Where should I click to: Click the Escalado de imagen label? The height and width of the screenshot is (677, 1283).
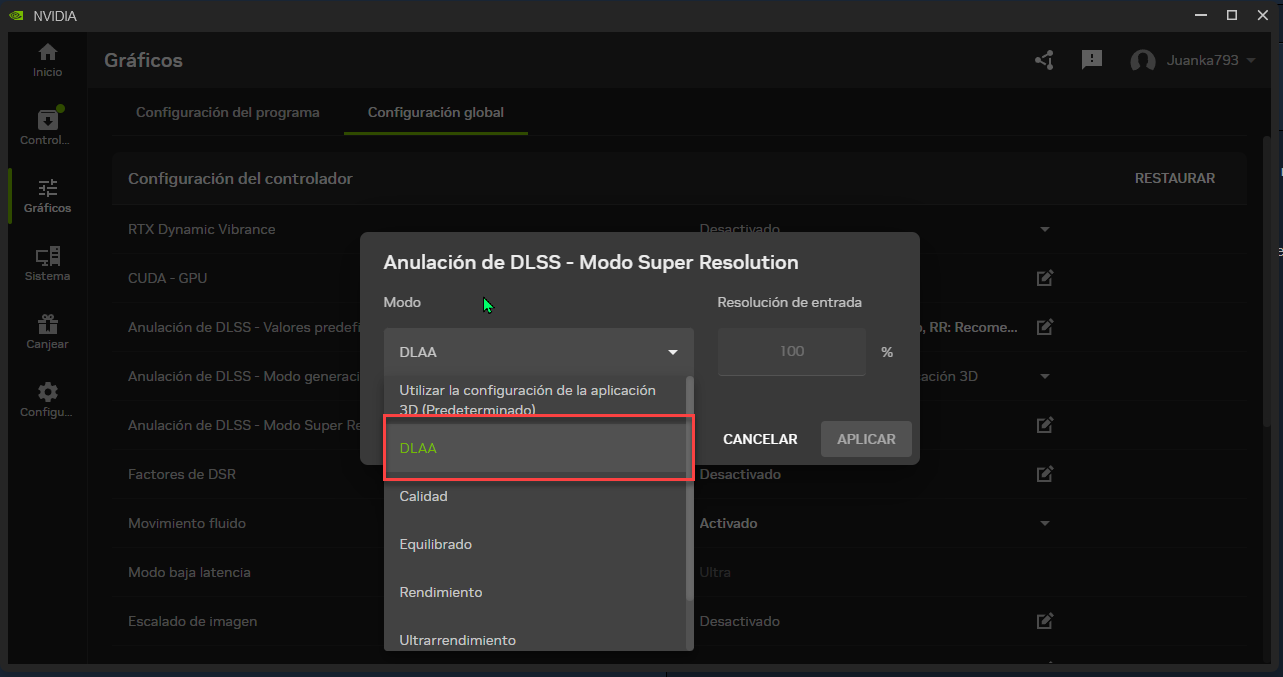[x=193, y=621]
